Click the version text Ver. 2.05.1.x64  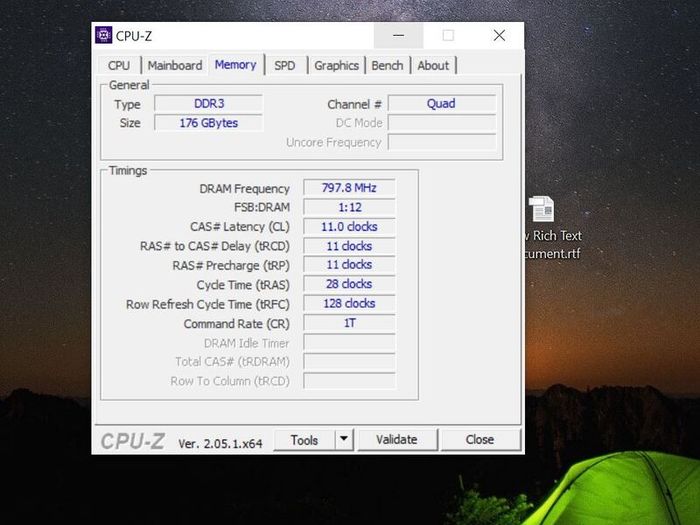click(220, 444)
